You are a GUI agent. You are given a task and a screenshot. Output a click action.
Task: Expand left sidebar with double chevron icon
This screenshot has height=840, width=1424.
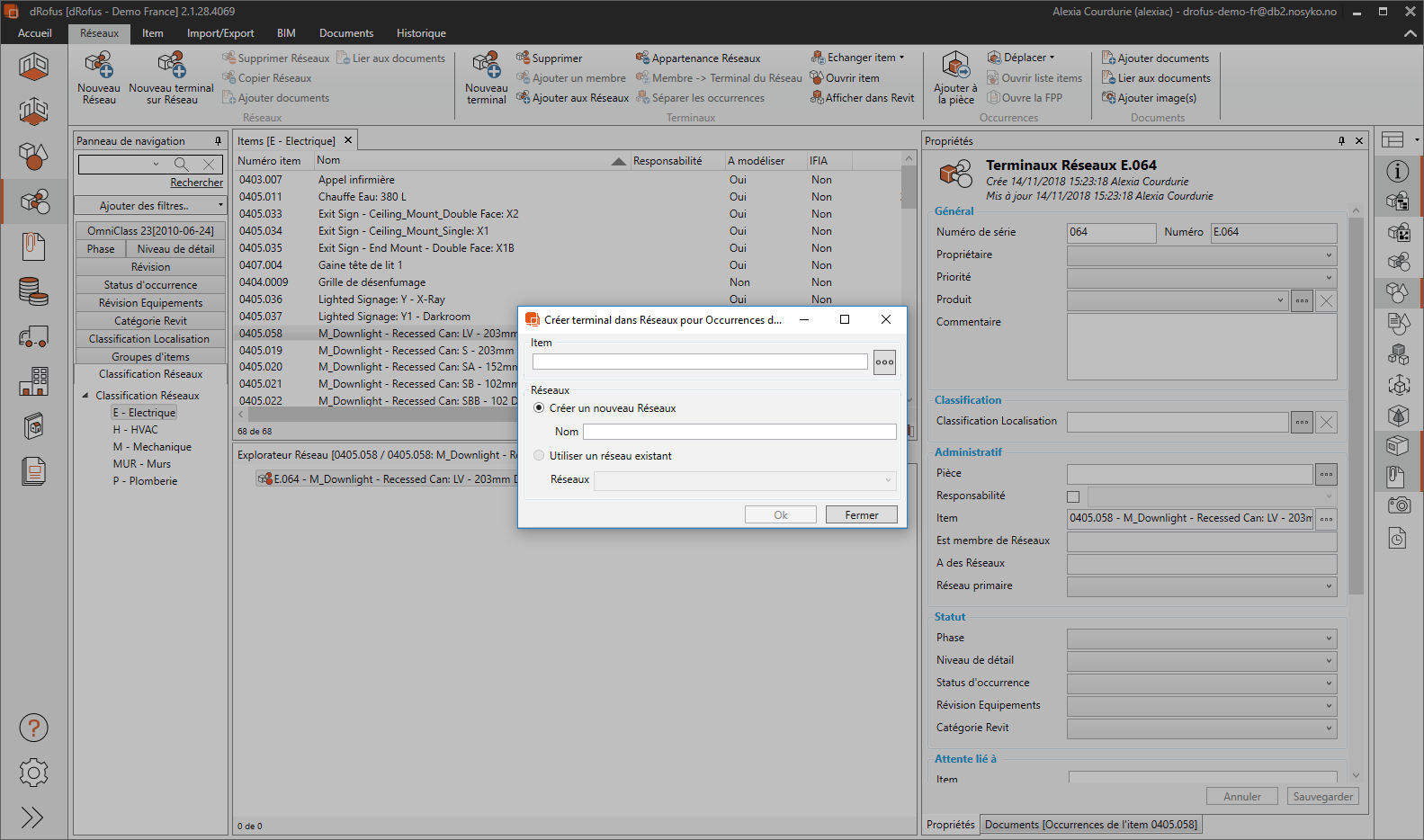(32, 817)
